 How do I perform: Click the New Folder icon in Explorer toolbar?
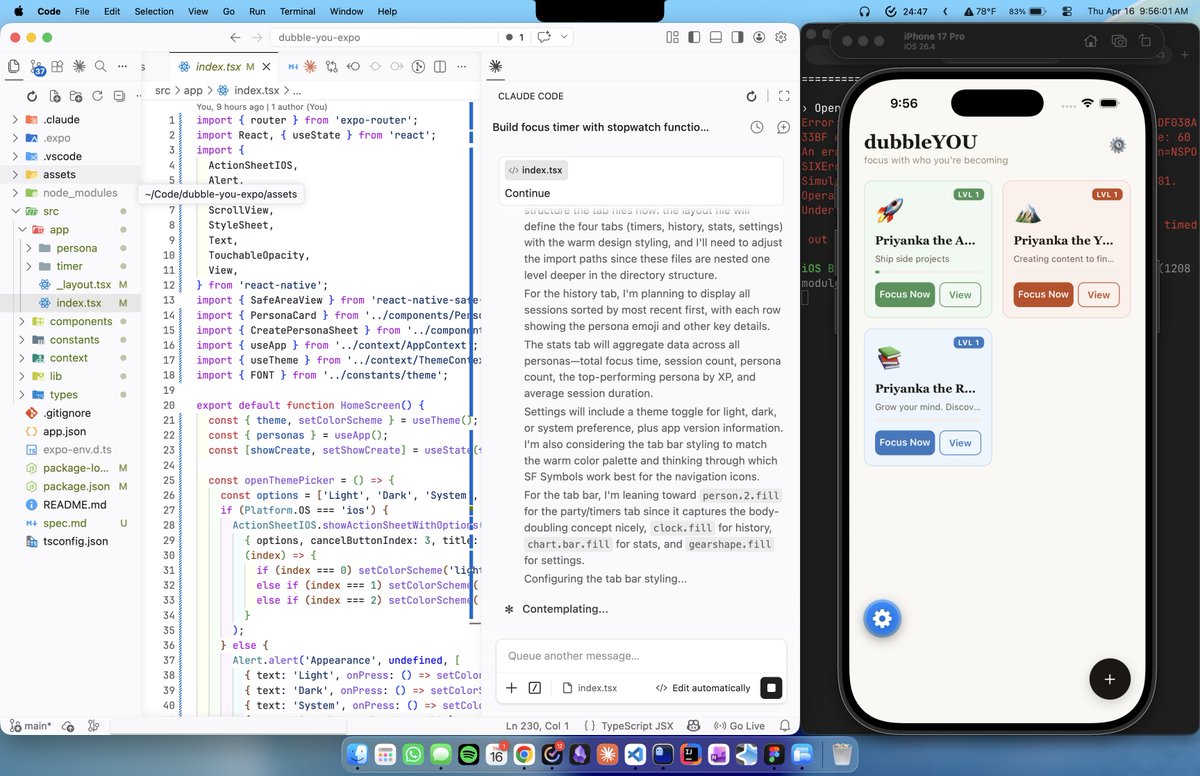(76, 96)
